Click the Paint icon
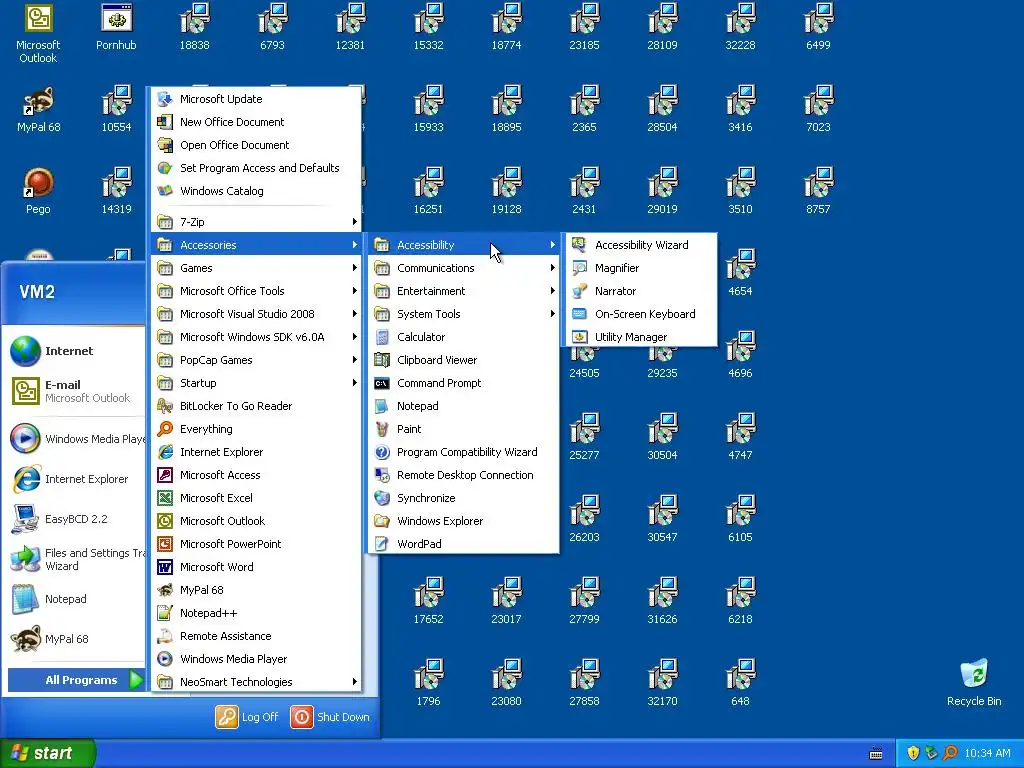The height and width of the screenshot is (768, 1024). (382, 429)
